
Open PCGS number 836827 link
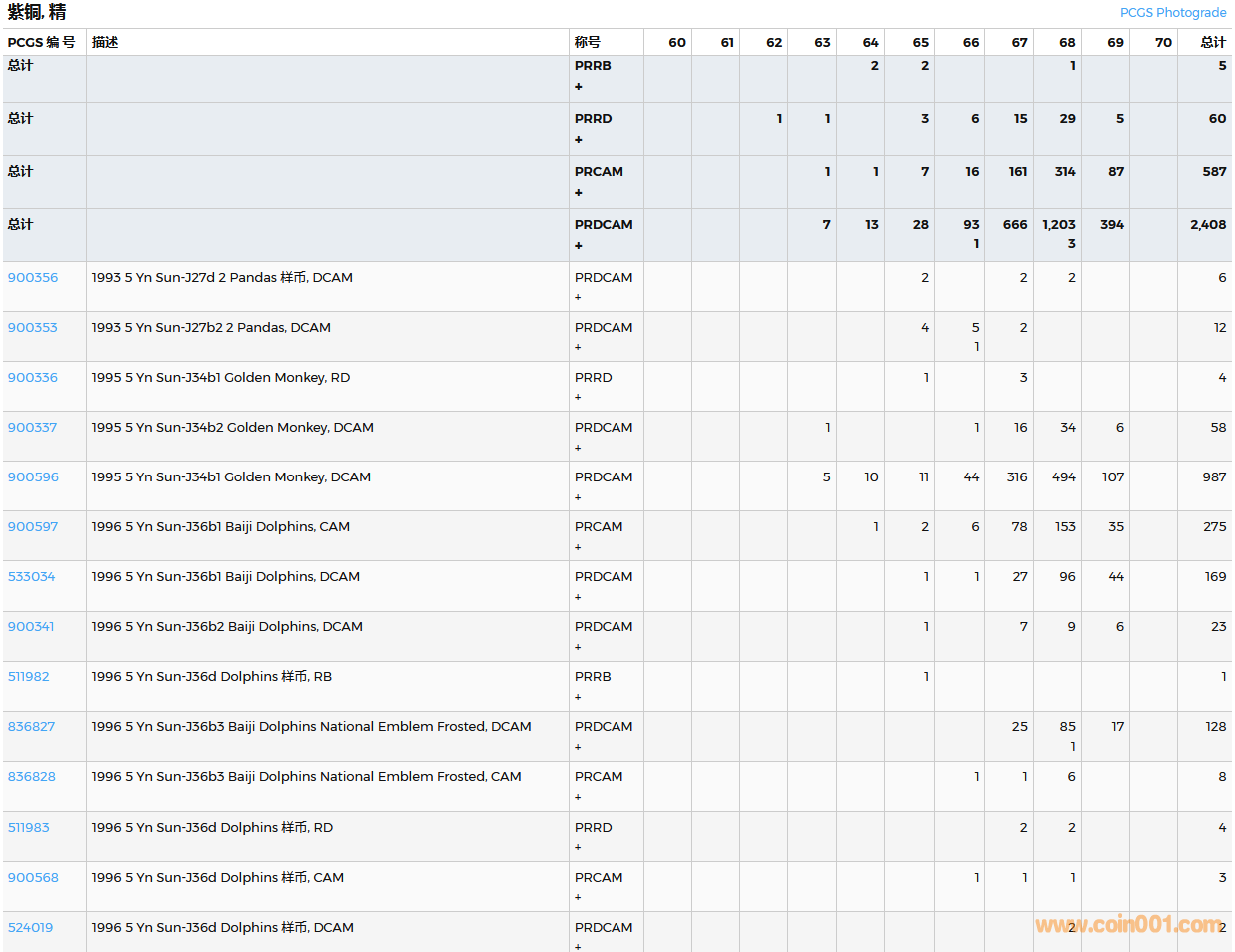pos(32,727)
